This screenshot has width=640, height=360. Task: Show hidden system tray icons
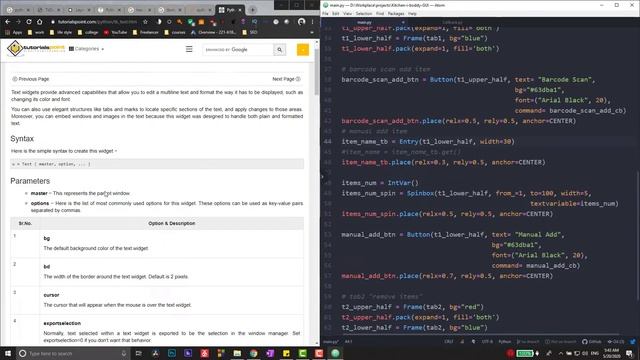click(560, 353)
